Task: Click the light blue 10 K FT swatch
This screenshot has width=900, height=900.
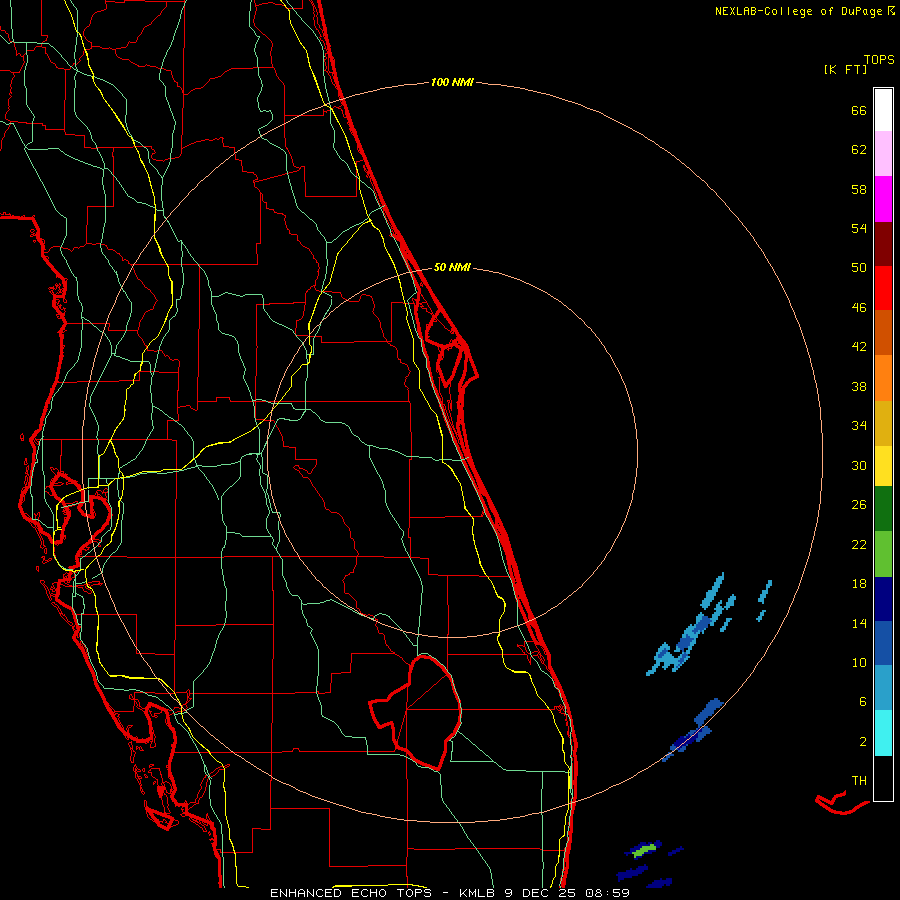Action: (x=883, y=688)
